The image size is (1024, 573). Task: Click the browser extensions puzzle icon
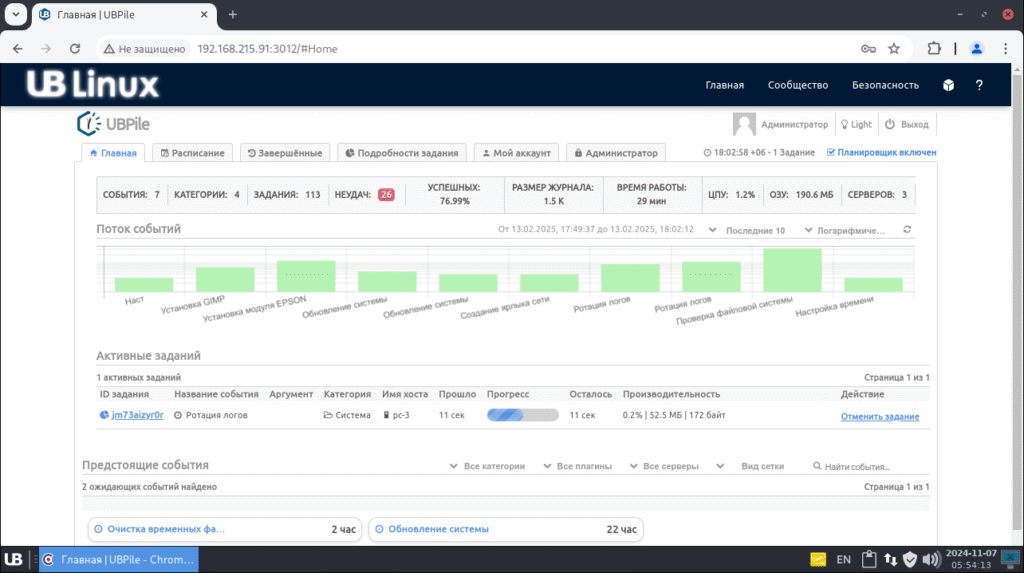pyautogui.click(x=934, y=48)
